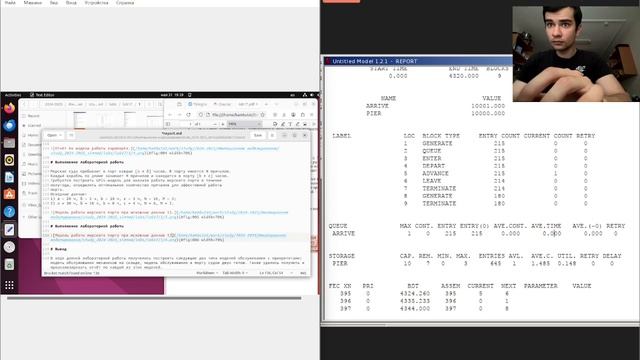This screenshot has height=360, width=640.
Task: Open LibreOffice Writer from the dock
Action: pos(9,177)
